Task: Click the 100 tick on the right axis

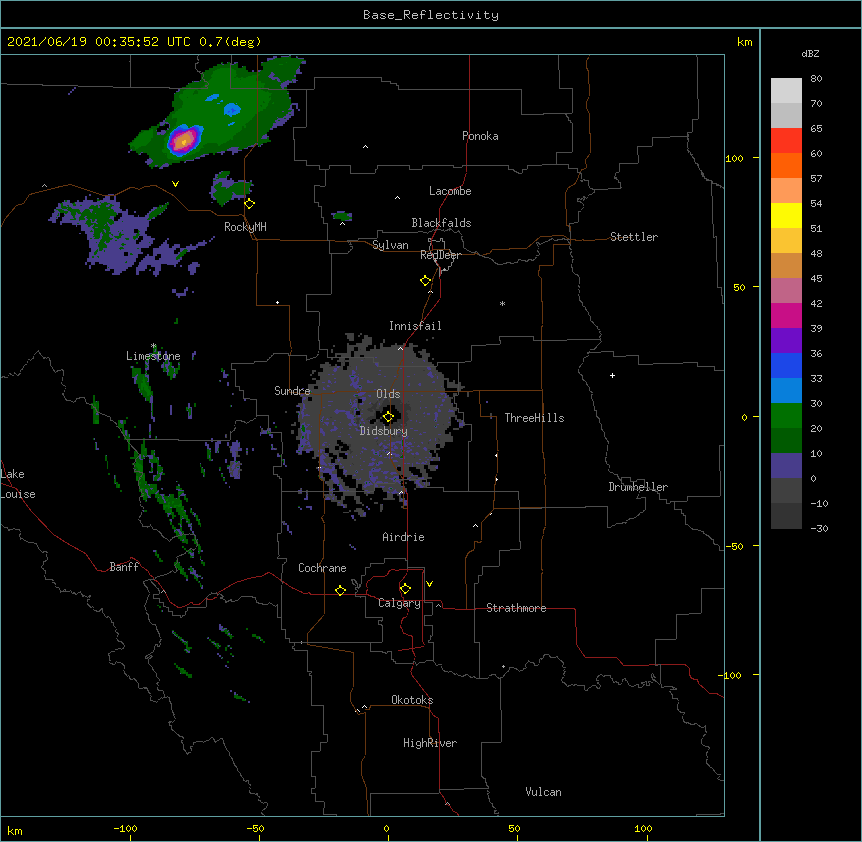Action: click(x=734, y=158)
